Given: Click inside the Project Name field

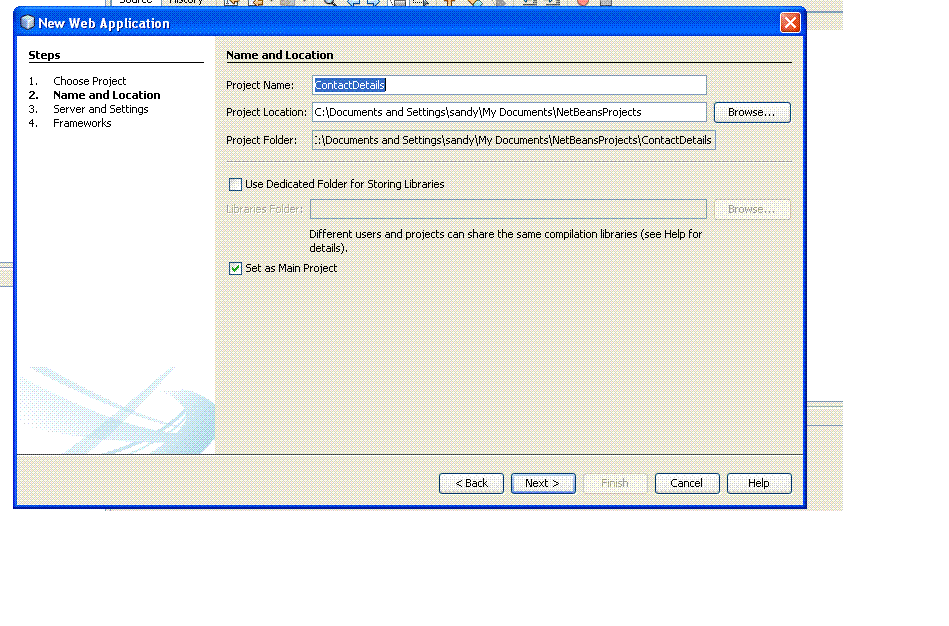Looking at the screenshot, I should [x=500, y=85].
